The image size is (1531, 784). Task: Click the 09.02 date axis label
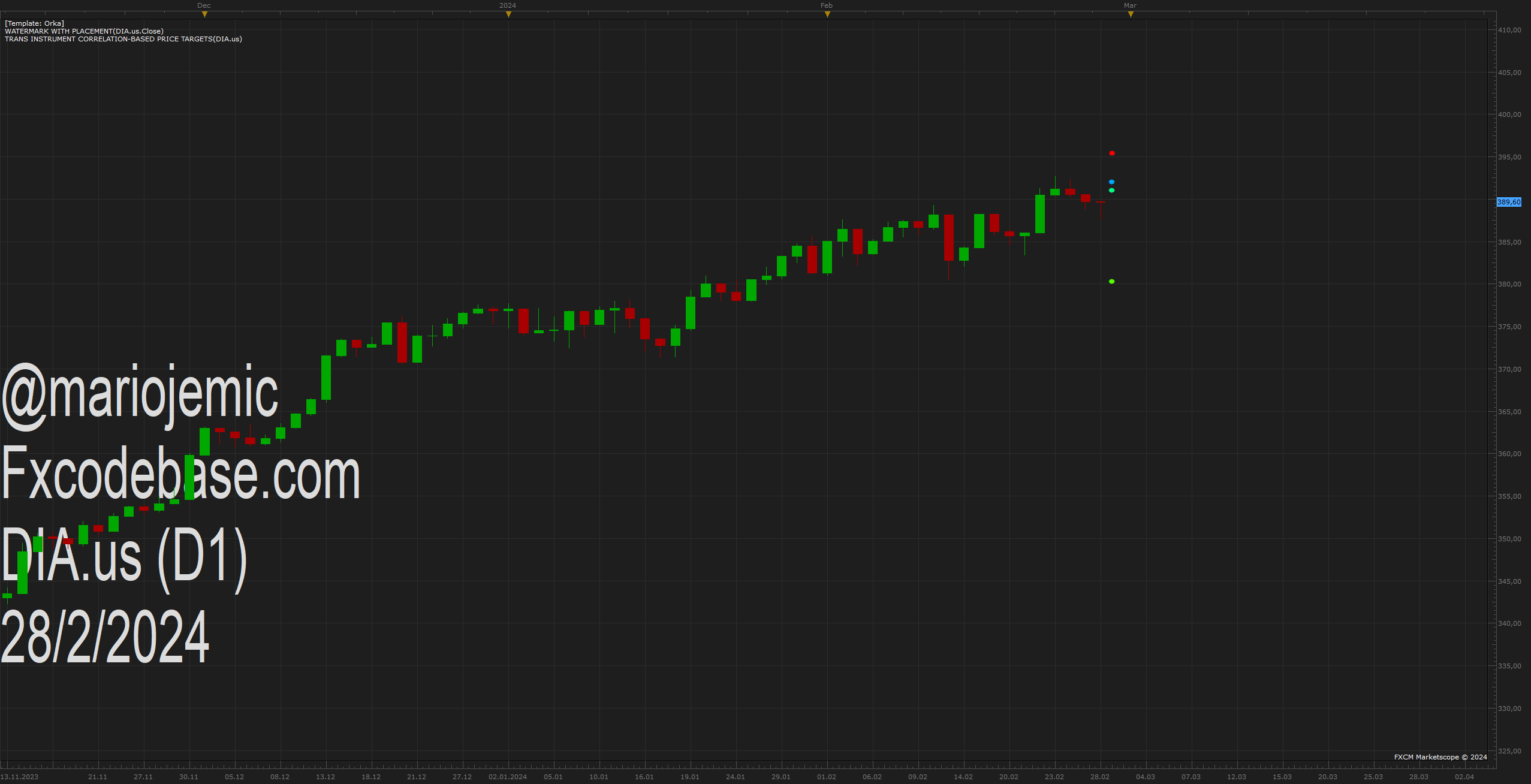click(x=918, y=777)
